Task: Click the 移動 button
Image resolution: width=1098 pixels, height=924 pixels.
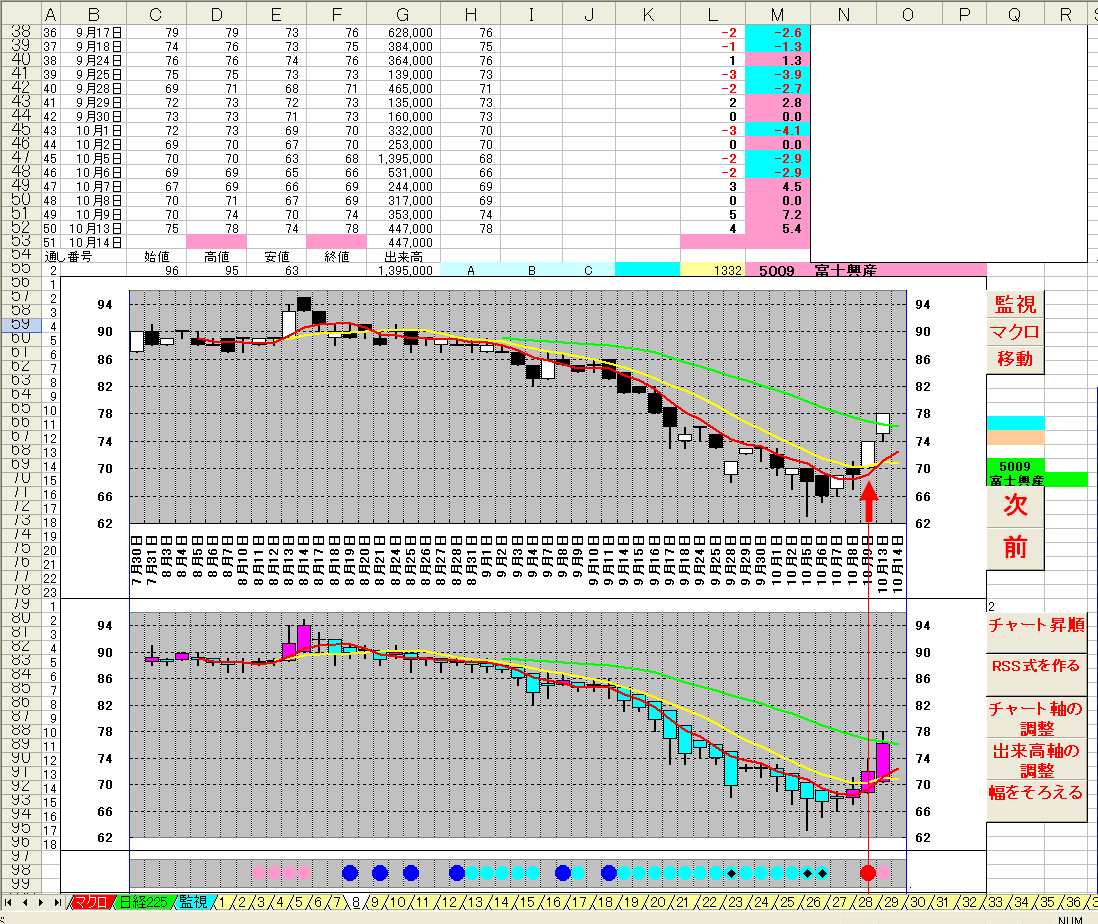Action: 1015,359
